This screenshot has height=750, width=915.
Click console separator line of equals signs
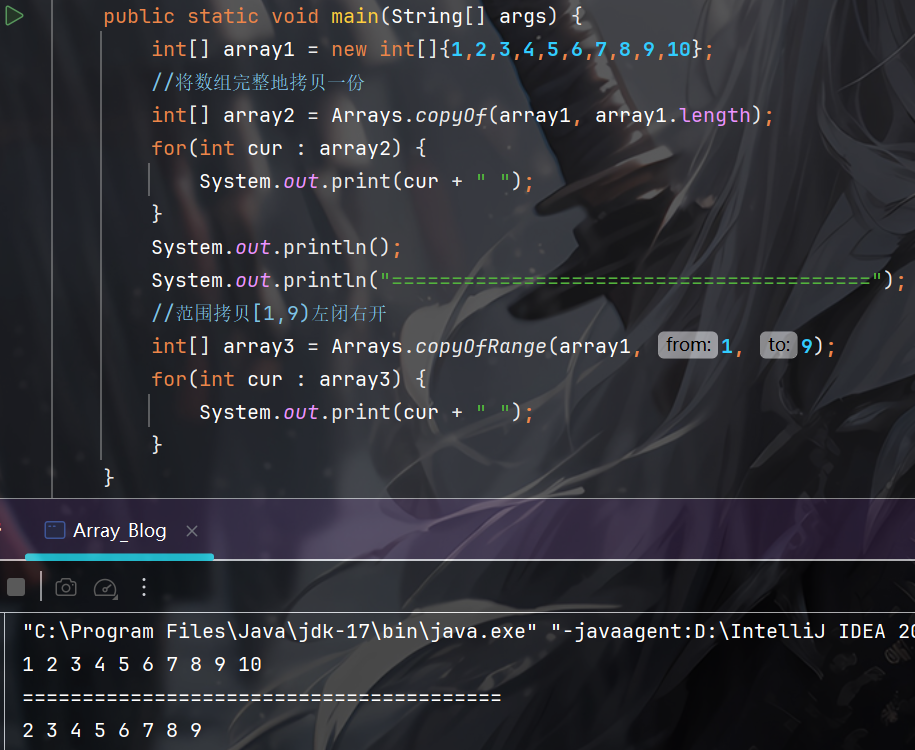coord(261,697)
